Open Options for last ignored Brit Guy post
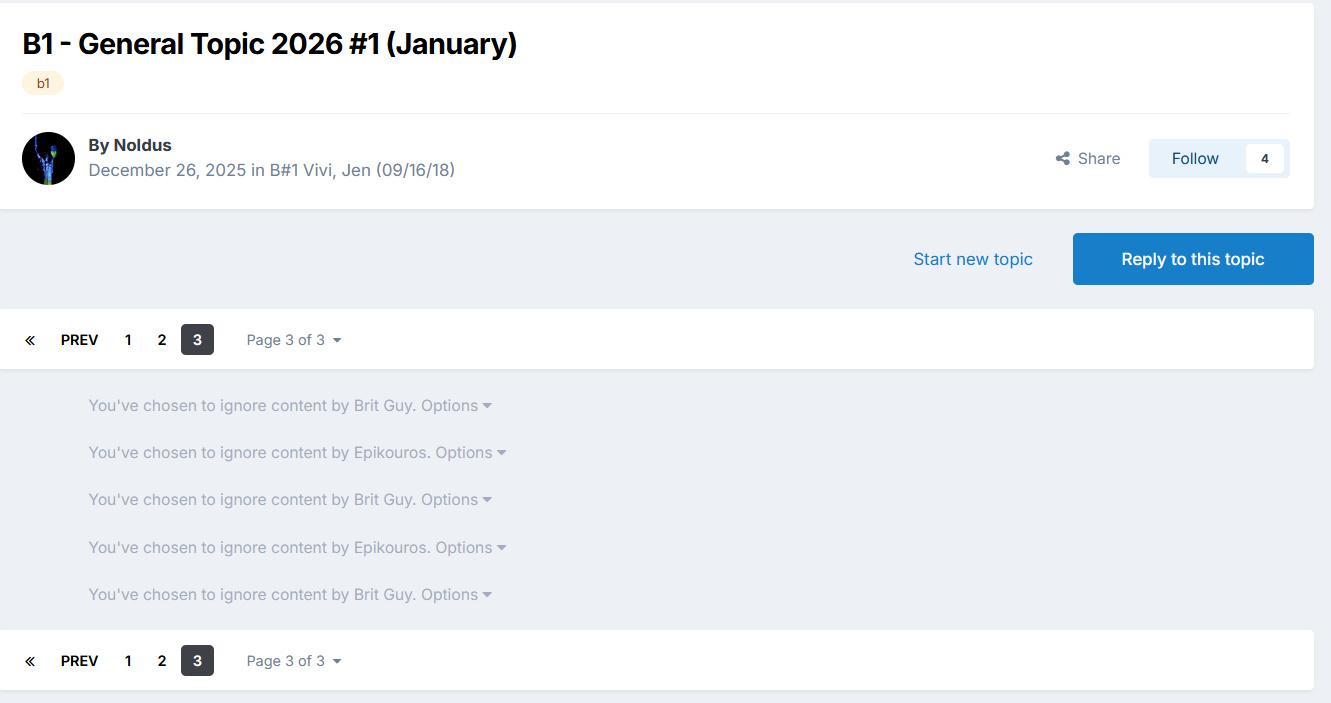This screenshot has width=1331, height=703. click(456, 595)
